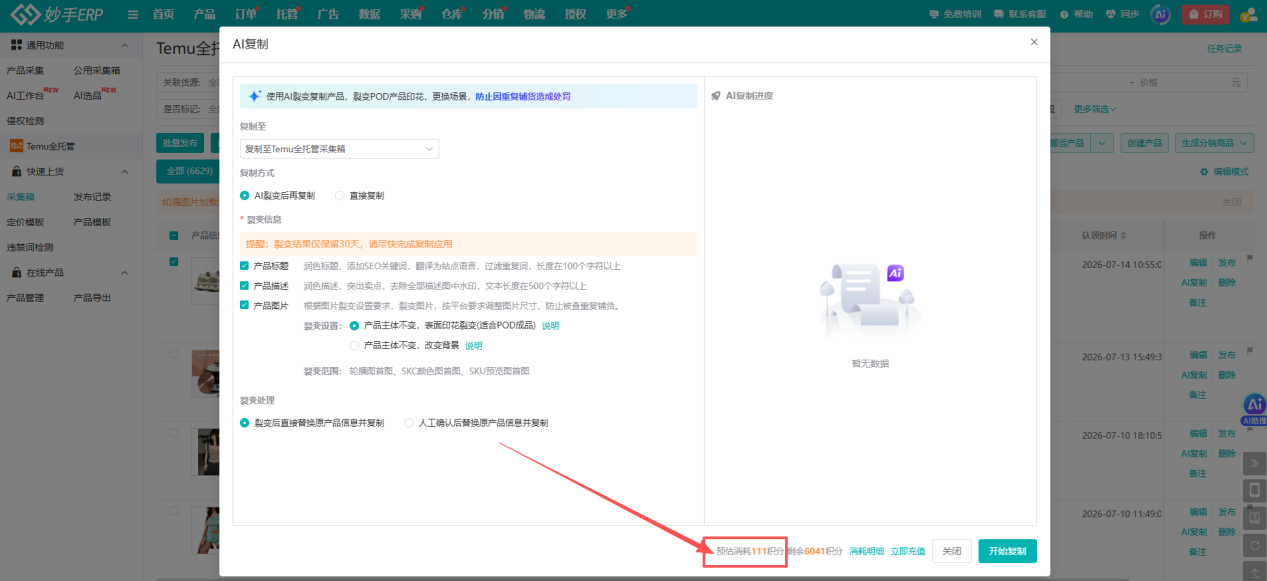
Task: Open the 复制至Temu全托管采集箱 dropdown
Action: 339,149
